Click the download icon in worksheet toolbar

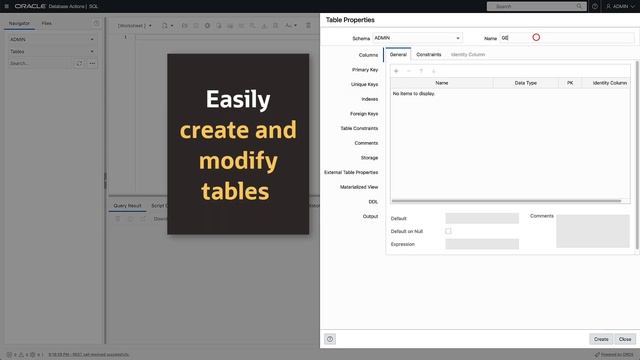(x=264, y=25)
